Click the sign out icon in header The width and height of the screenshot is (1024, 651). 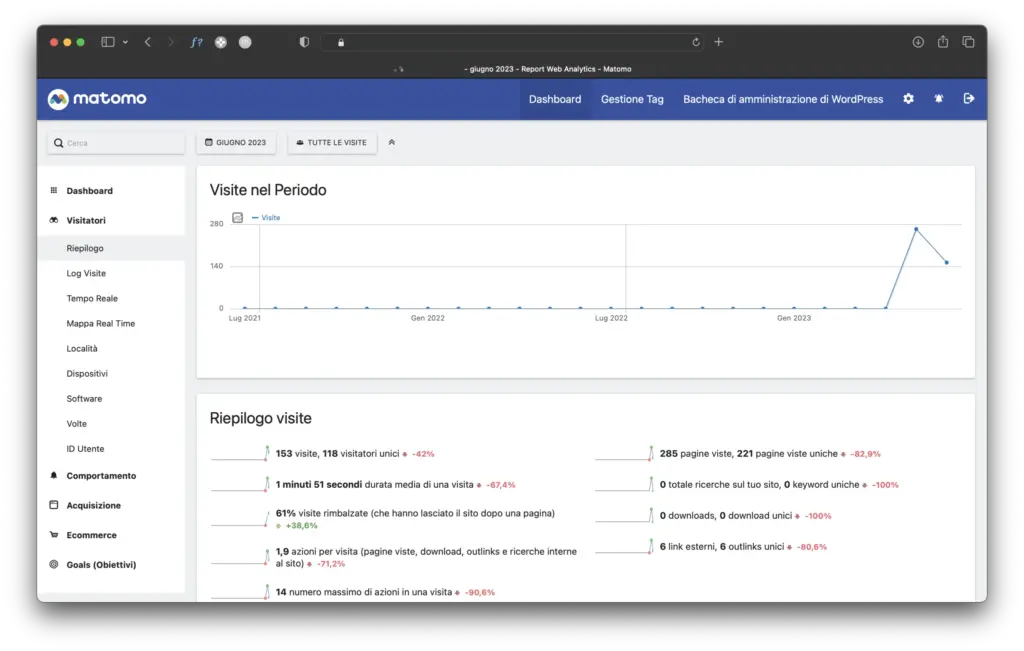[x=968, y=99]
